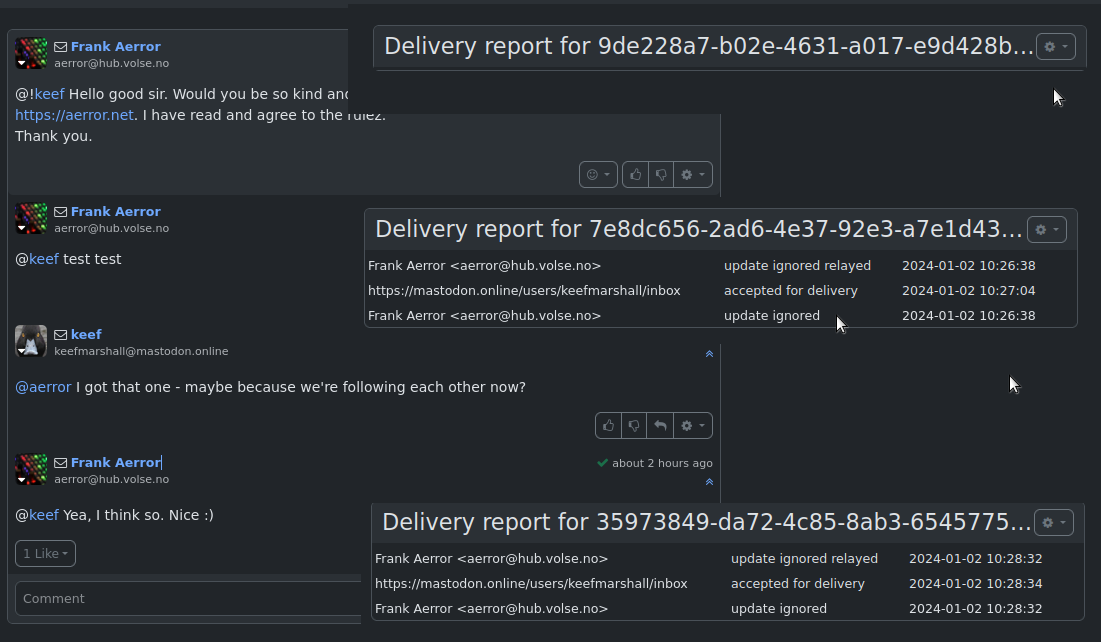Like Frank Aerror's first post with thumbs-up
Viewport: 1101px width, 642px height.
[635, 175]
